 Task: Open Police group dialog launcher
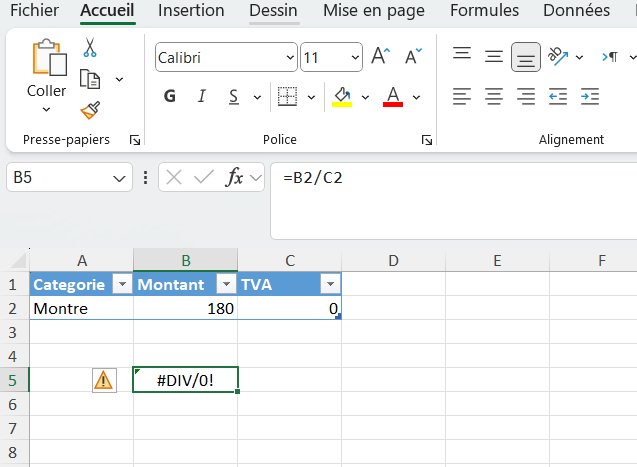pos(427,140)
